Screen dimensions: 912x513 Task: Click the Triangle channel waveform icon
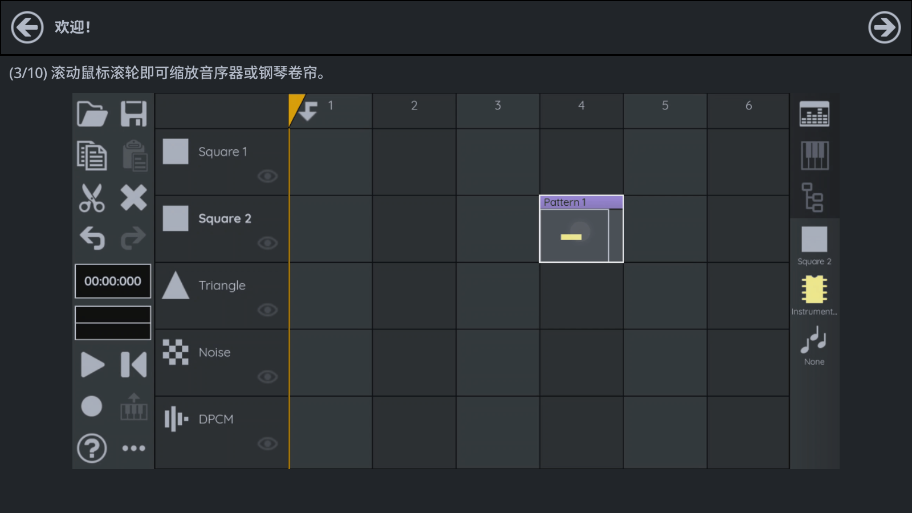(176, 286)
